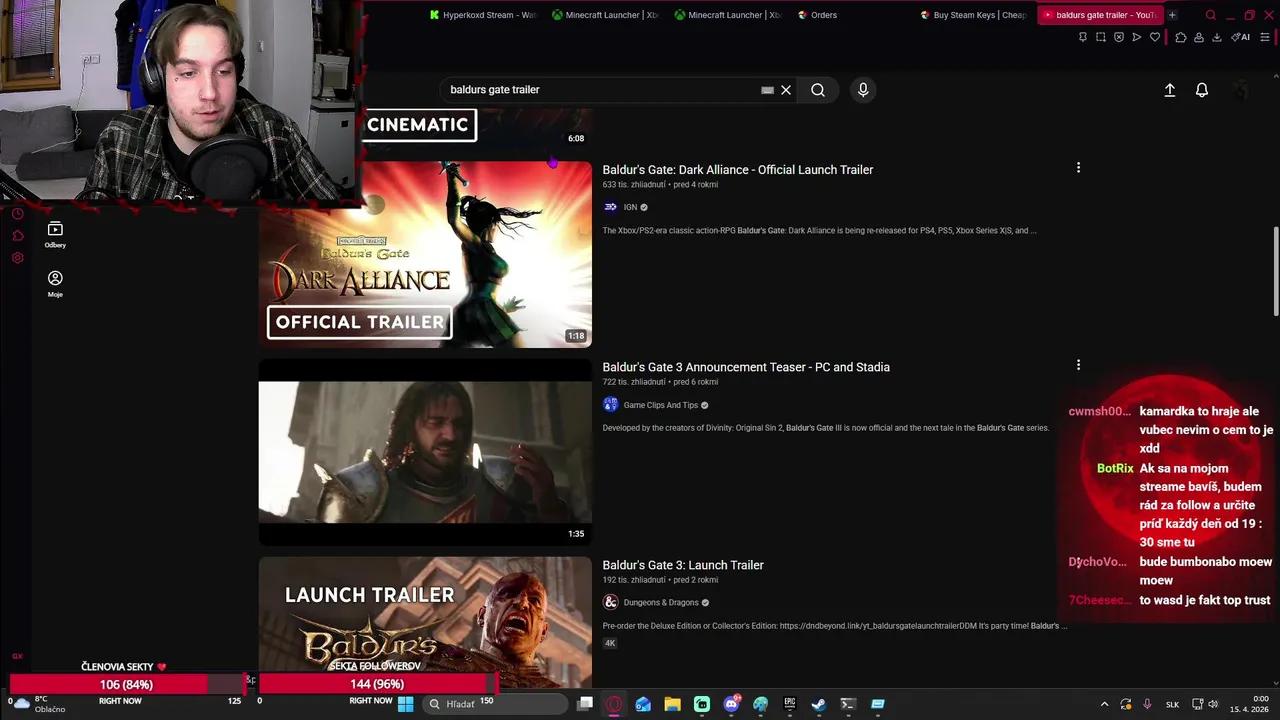This screenshot has height=720, width=1280.
Task: Open the browser profile account icon
Action: 1198,37
